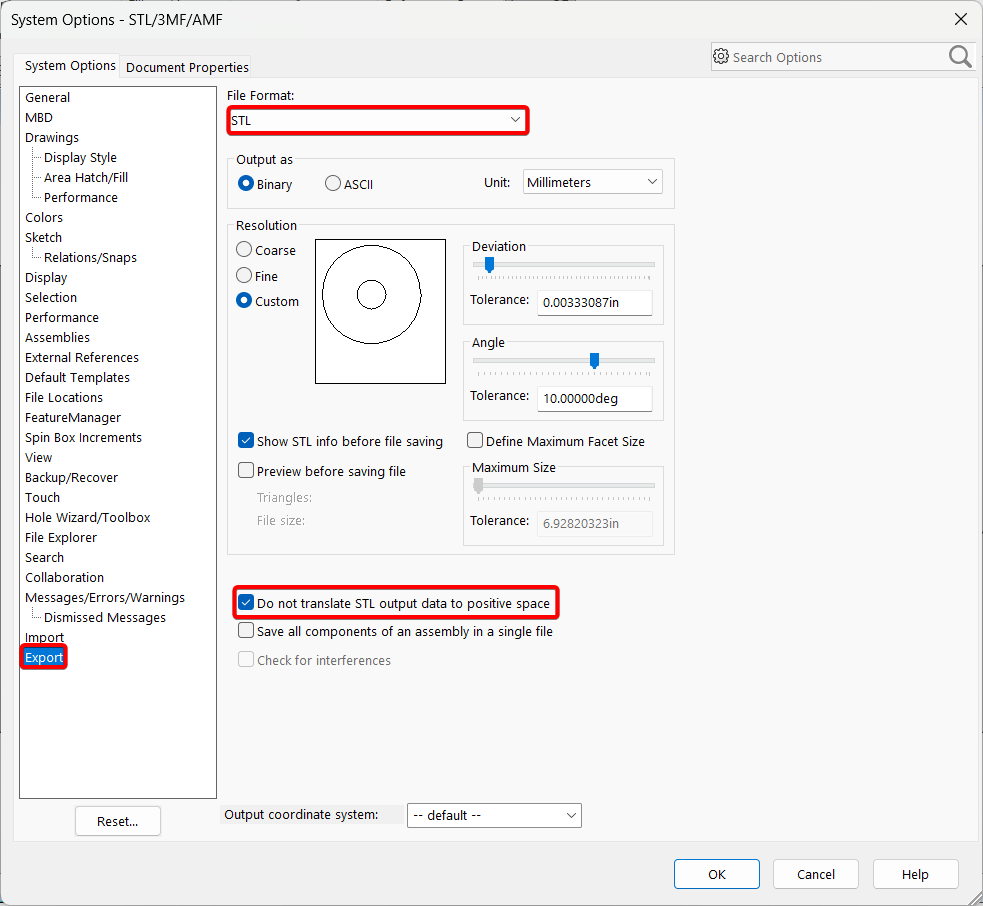Choose Custom resolution
Viewport: 983px width, 906px height.
click(244, 301)
